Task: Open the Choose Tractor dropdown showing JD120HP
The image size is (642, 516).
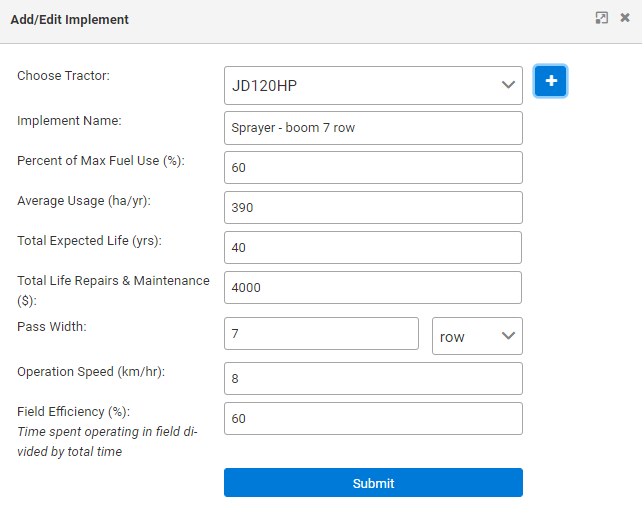Action: click(373, 86)
